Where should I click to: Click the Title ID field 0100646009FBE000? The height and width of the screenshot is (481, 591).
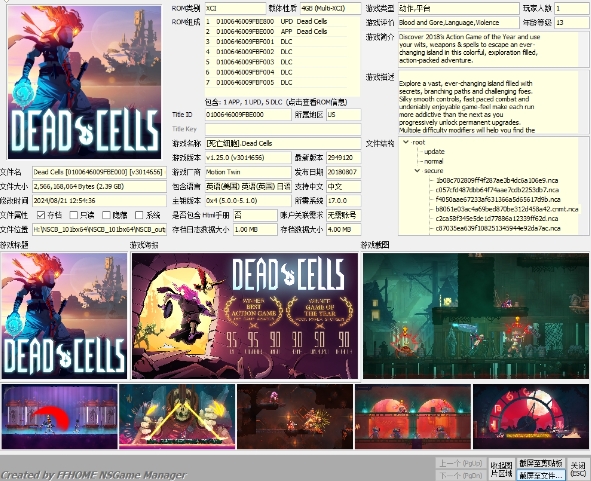pos(248,114)
